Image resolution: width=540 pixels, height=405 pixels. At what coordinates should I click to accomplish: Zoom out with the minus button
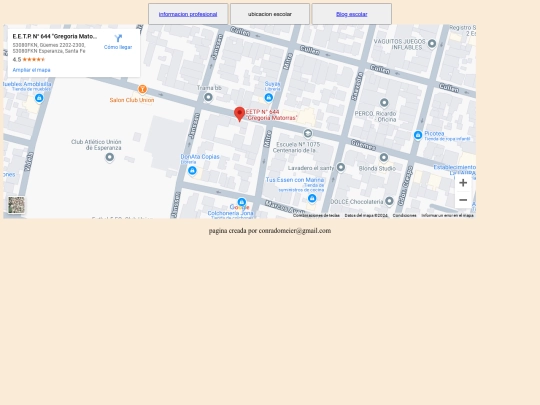click(x=463, y=200)
